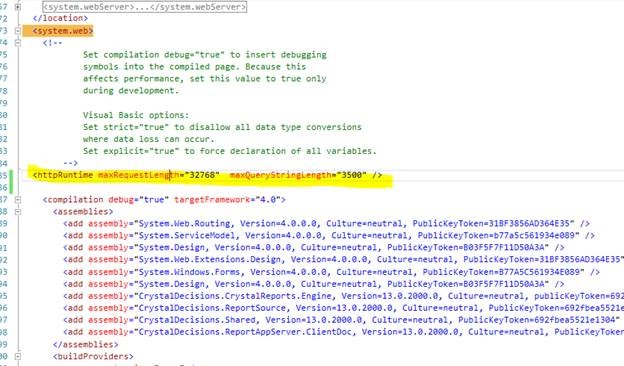This screenshot has height=366, width=624.
Task: Click the CrystalDecisions.ReportAppServer.ClientDoc assembly name
Action: click(x=245, y=332)
